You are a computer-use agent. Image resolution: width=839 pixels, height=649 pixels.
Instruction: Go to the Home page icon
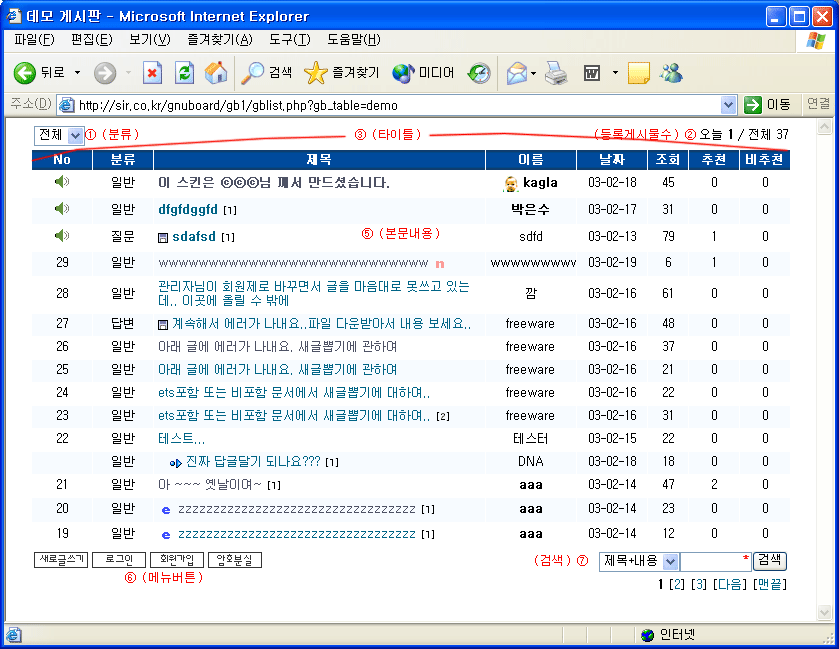point(215,73)
